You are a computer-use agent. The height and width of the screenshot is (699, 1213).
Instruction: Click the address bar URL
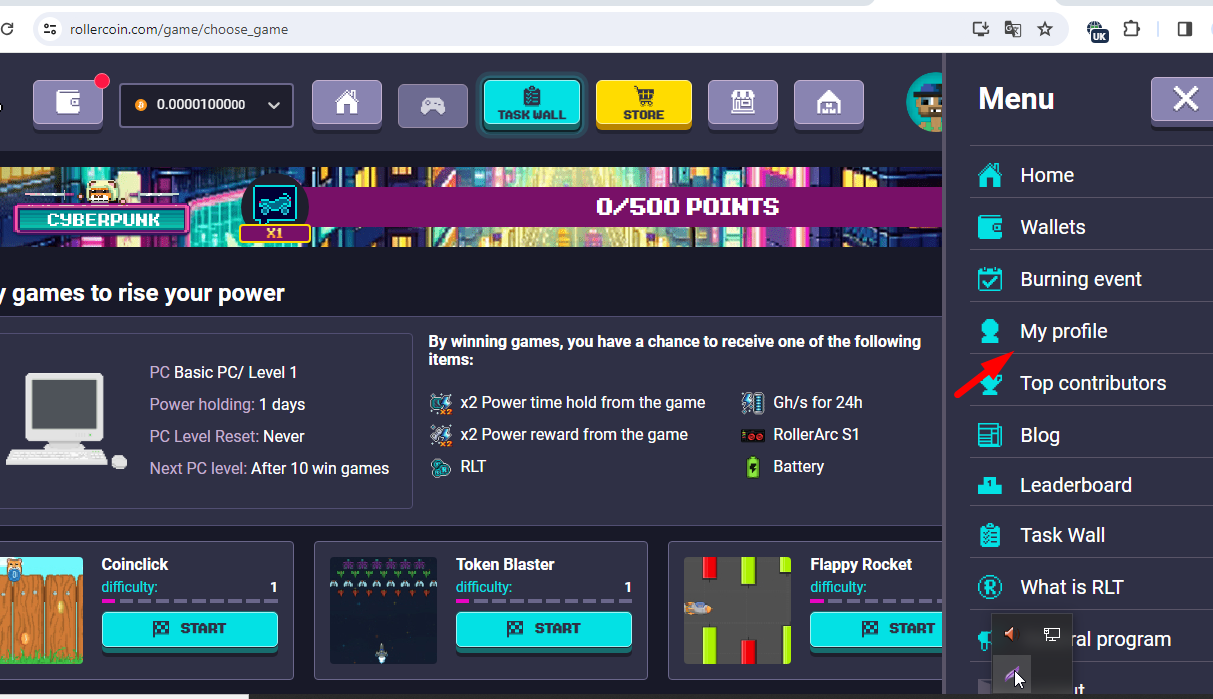pyautogui.click(x=179, y=29)
